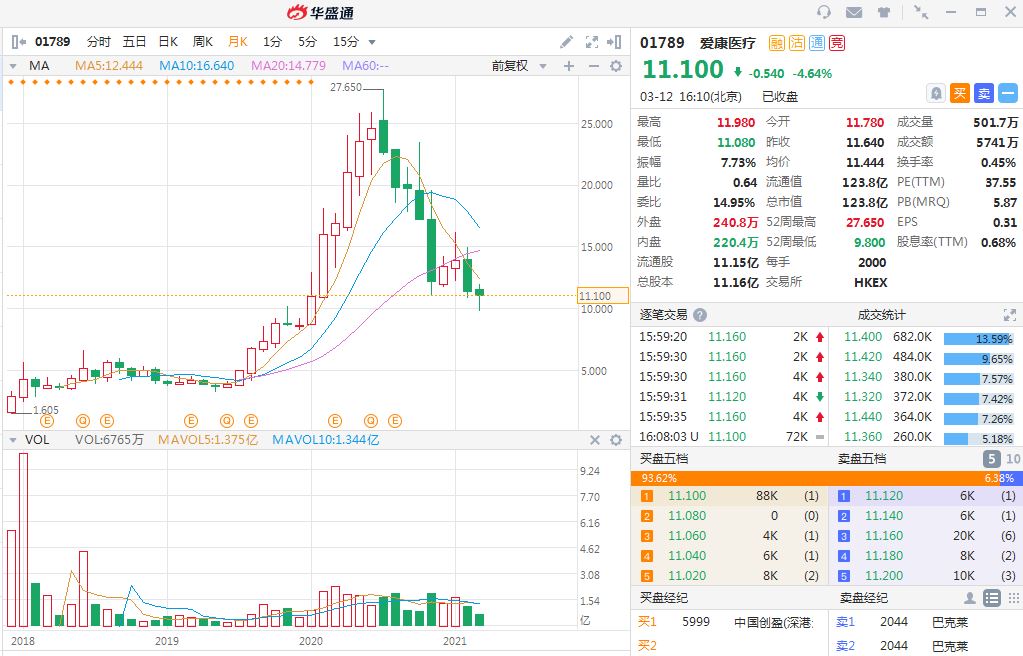Open the 前复权 adjustment dropdown
Image resolution: width=1023 pixels, height=656 pixels.
(x=519, y=66)
